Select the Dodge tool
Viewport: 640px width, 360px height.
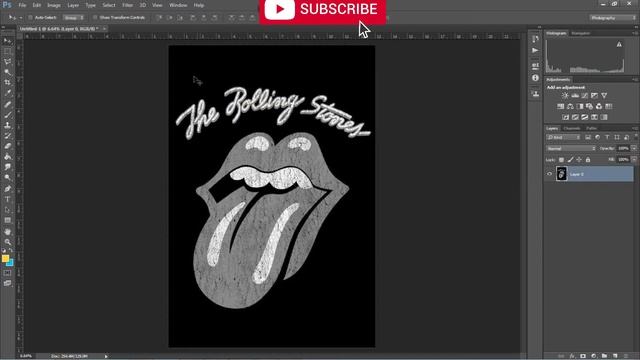point(7,178)
